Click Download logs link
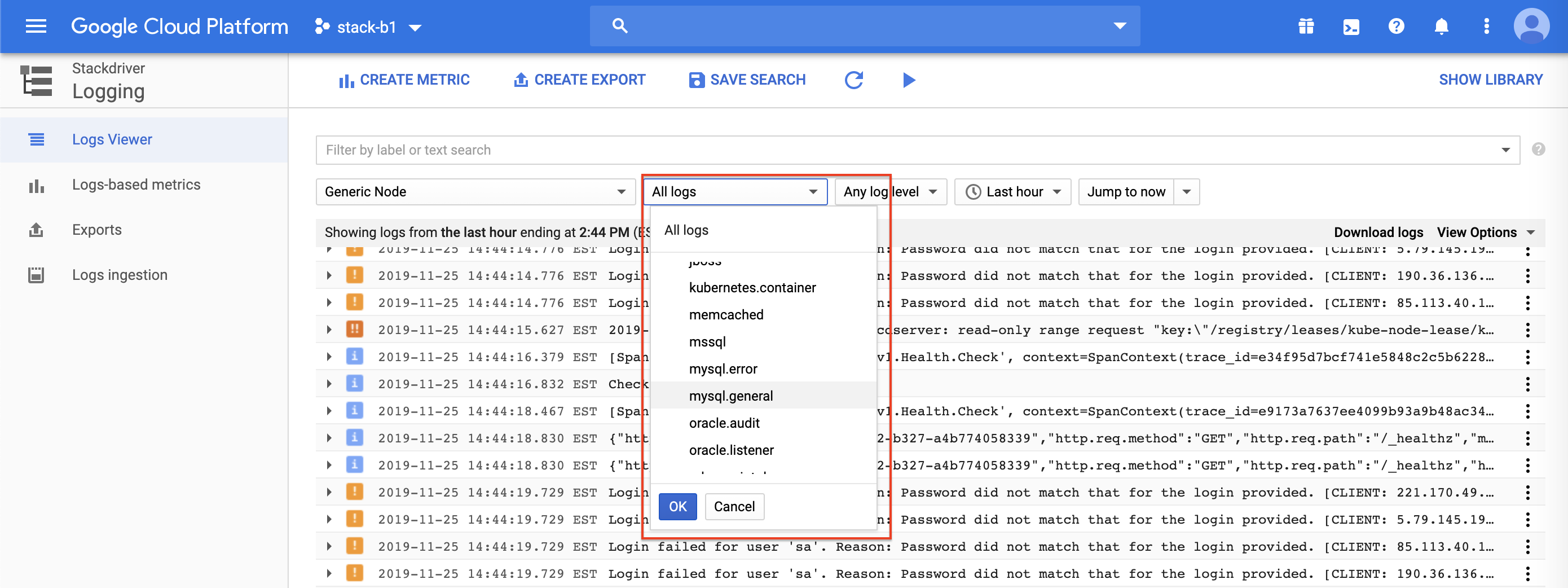 pos(1378,232)
